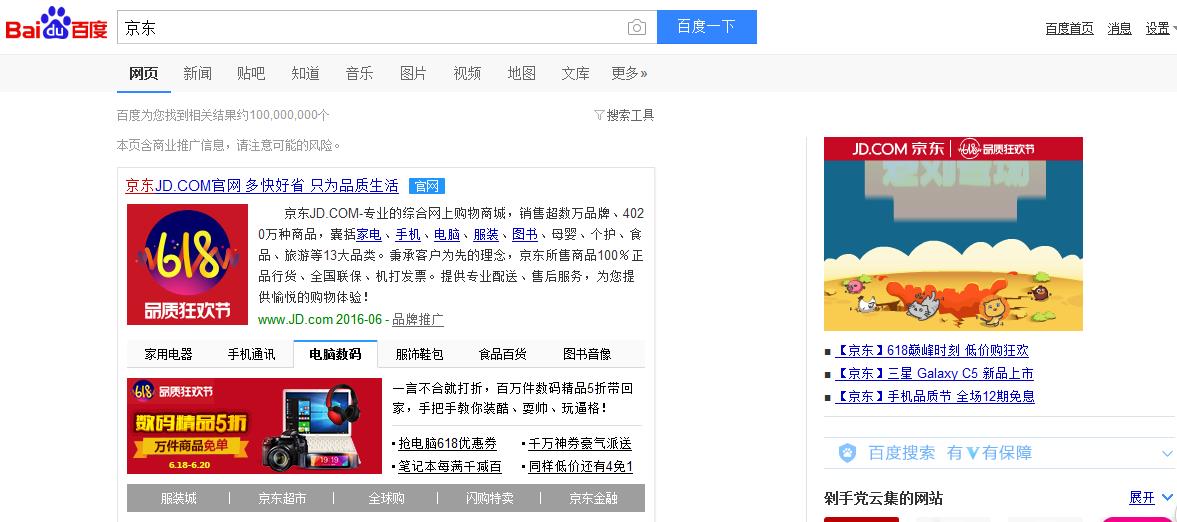Image resolution: width=1177 pixels, height=522 pixels.
Task: Click the Baidu logo
Action: pos(56,25)
